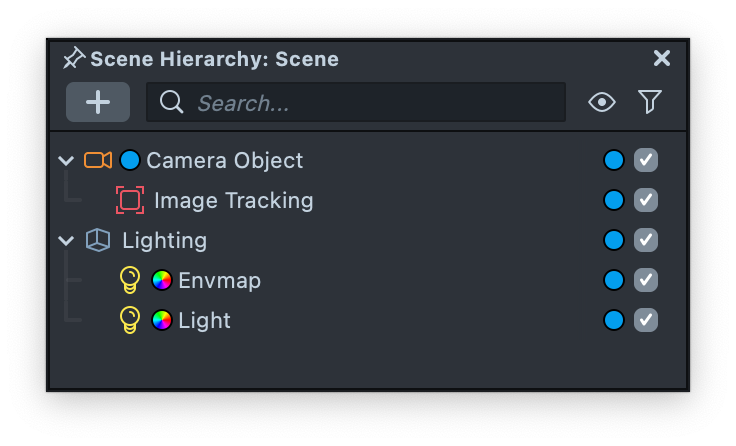Click the yellow lightbulb icon beside Envmap
The image size is (736, 446).
tap(130, 280)
